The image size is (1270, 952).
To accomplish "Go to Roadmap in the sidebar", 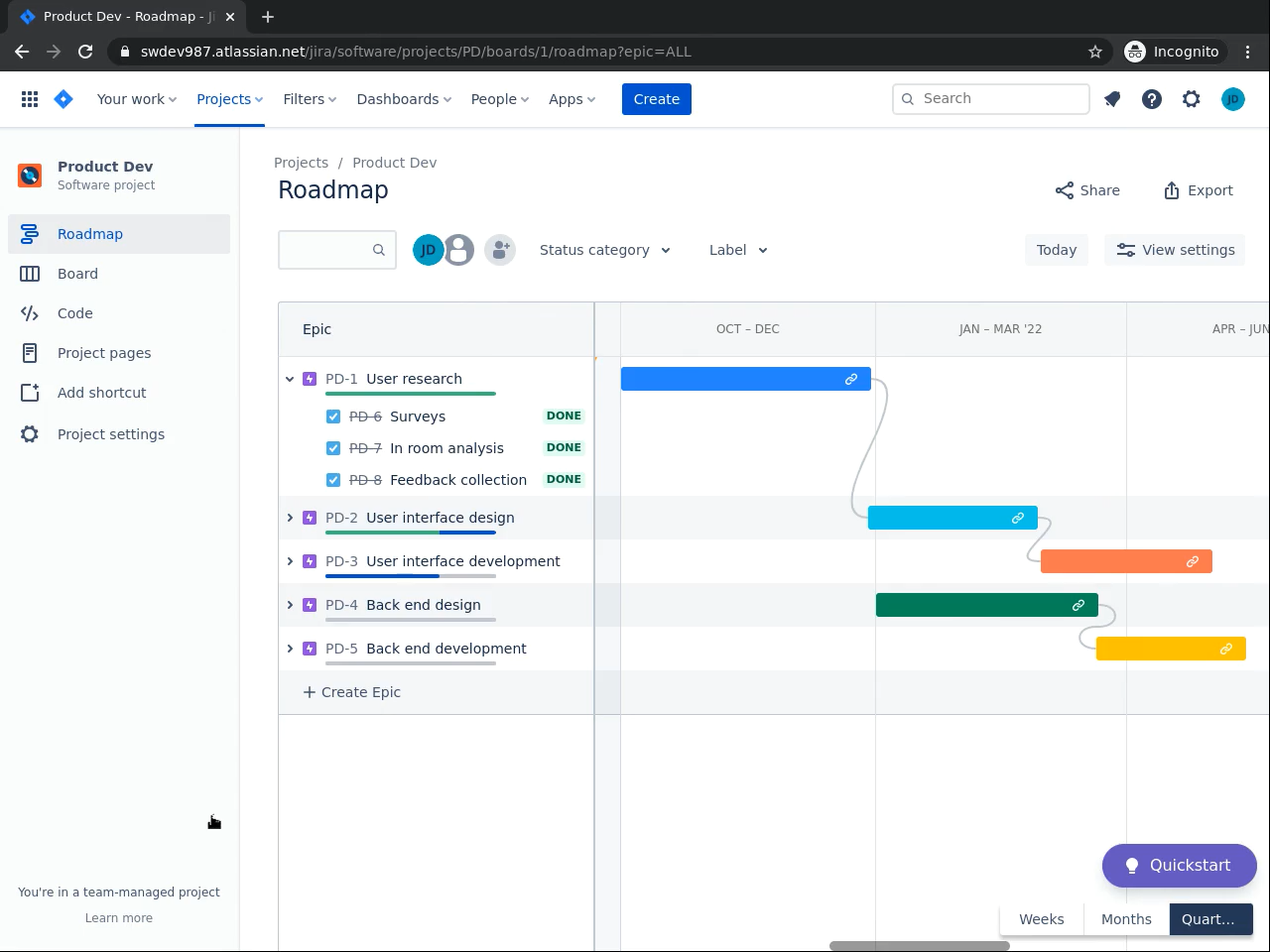I will [119, 234].
